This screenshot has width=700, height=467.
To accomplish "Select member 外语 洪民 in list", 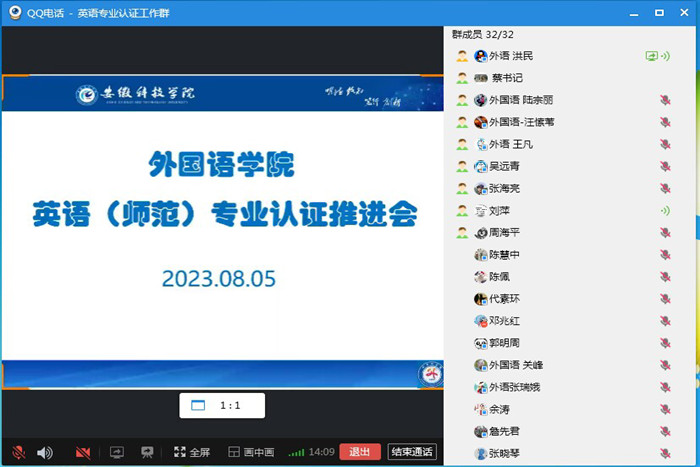I will pos(510,56).
